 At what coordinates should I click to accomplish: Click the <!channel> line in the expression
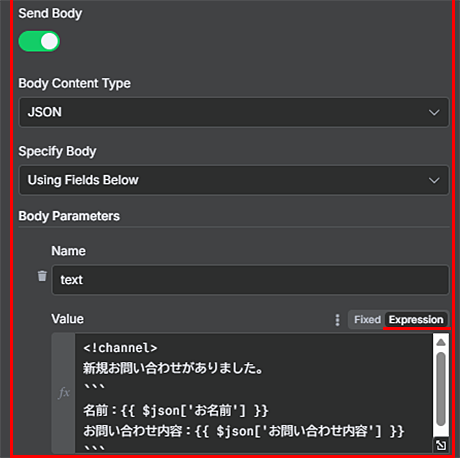point(120,348)
